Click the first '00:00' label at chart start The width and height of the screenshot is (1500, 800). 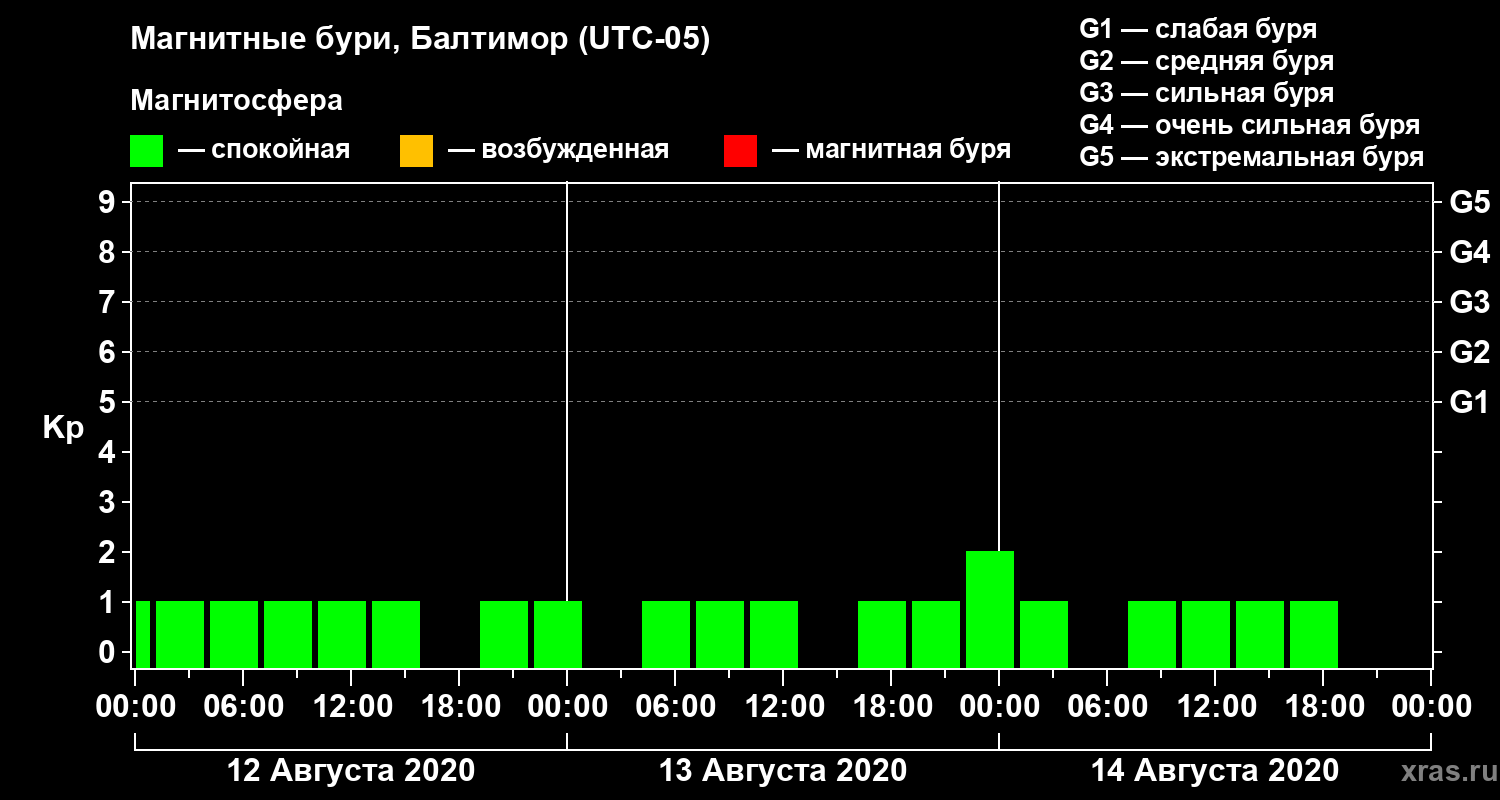click(135, 707)
